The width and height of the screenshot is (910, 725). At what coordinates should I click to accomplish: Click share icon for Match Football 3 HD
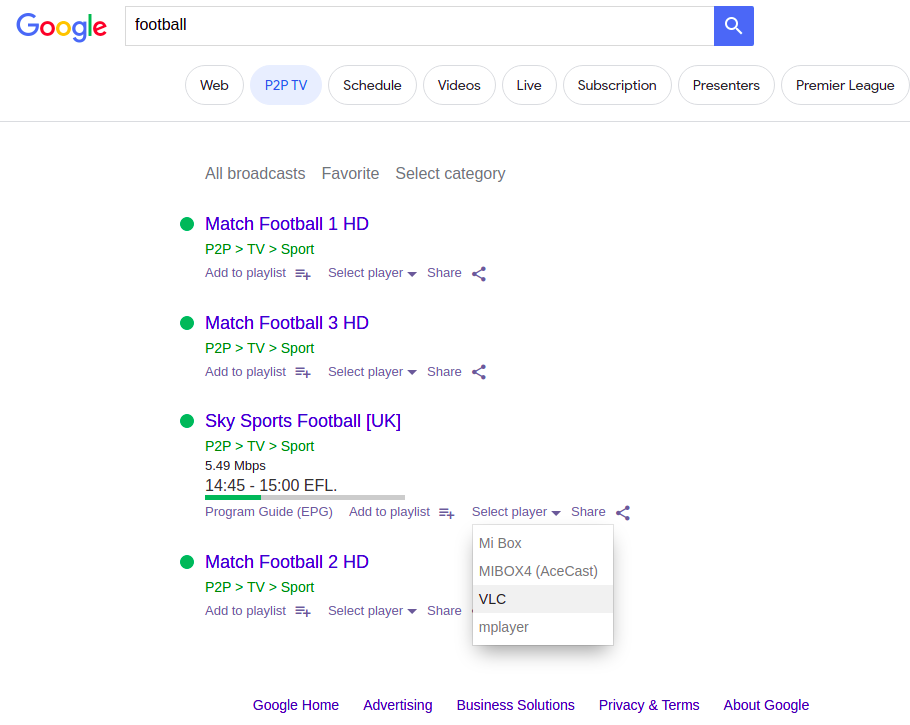[479, 372]
